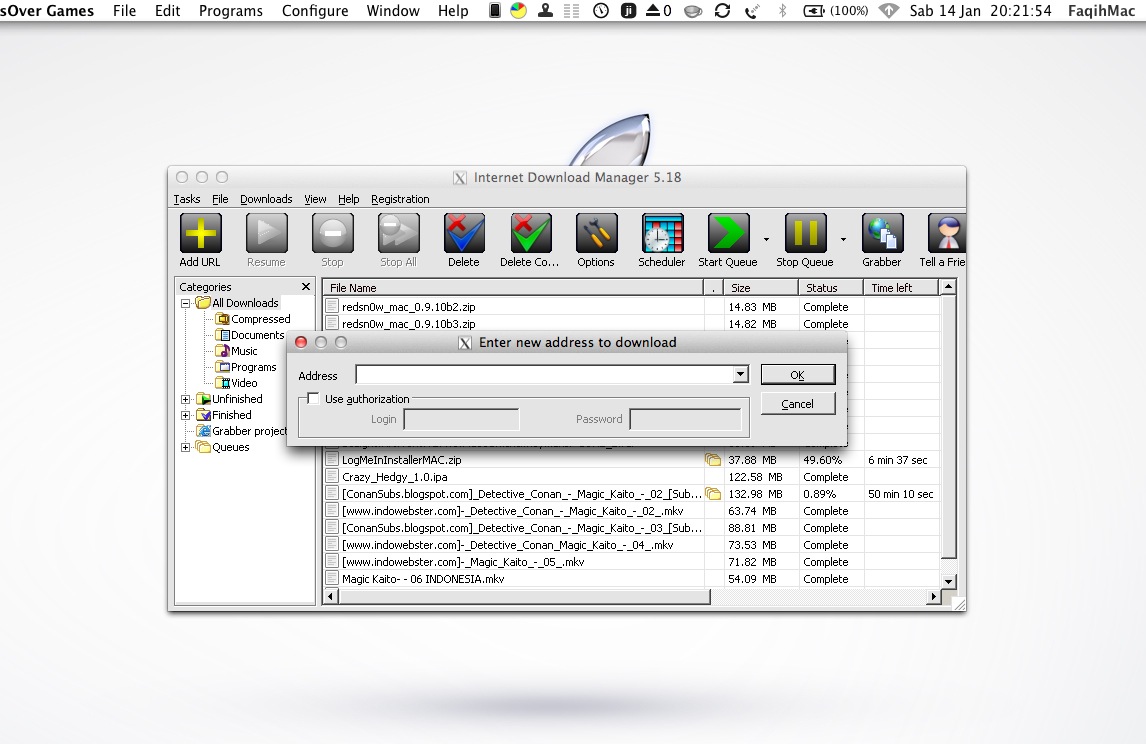
Task: Select the Video category folder
Action: point(236,384)
